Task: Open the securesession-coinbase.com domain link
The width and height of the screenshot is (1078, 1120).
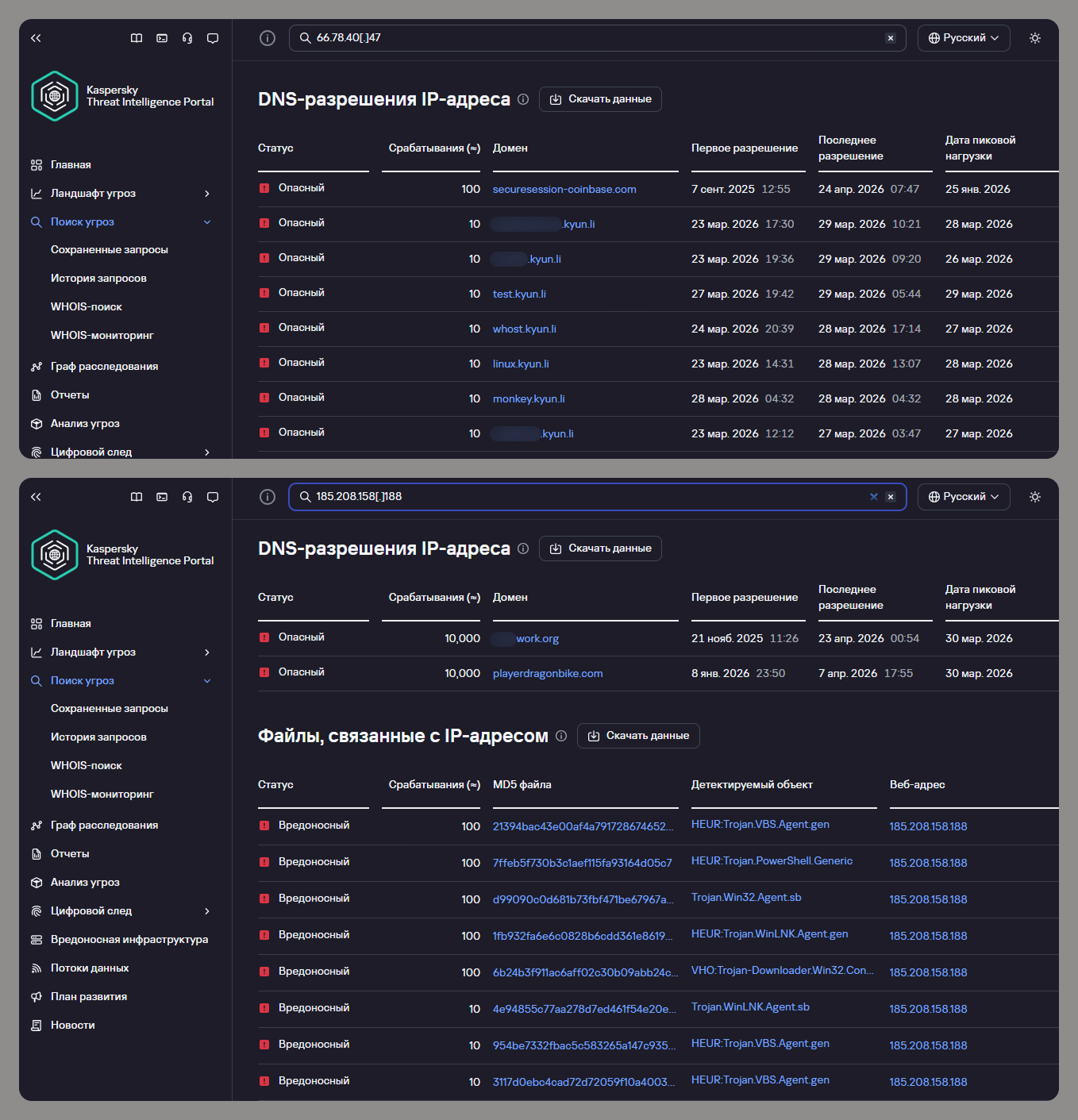Action: tap(564, 190)
